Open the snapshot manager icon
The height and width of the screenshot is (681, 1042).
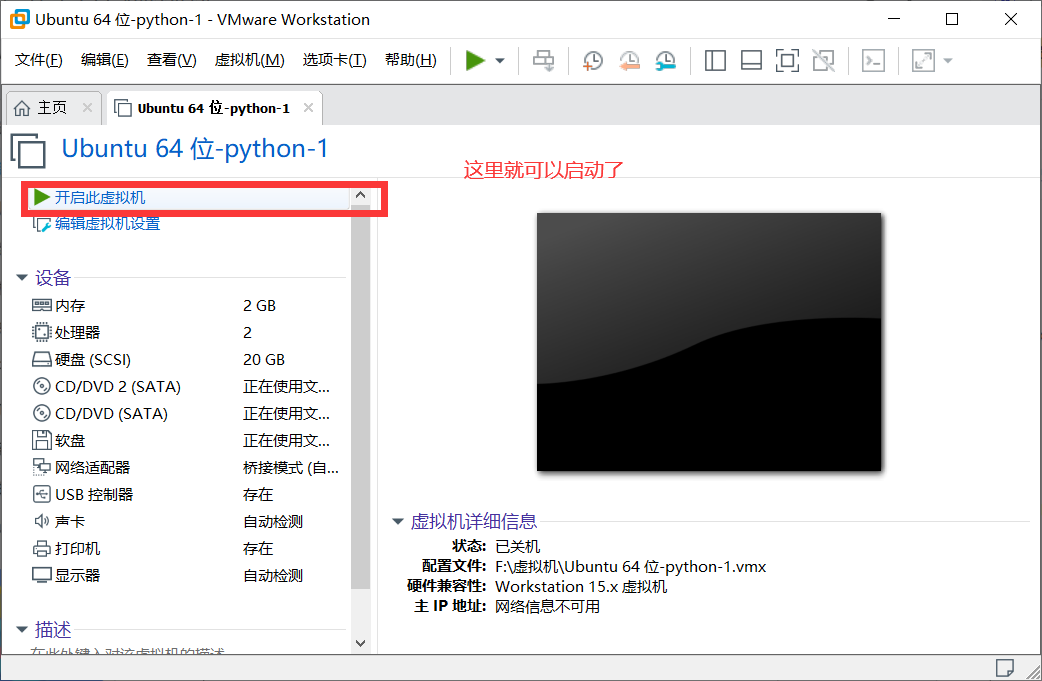[x=665, y=60]
